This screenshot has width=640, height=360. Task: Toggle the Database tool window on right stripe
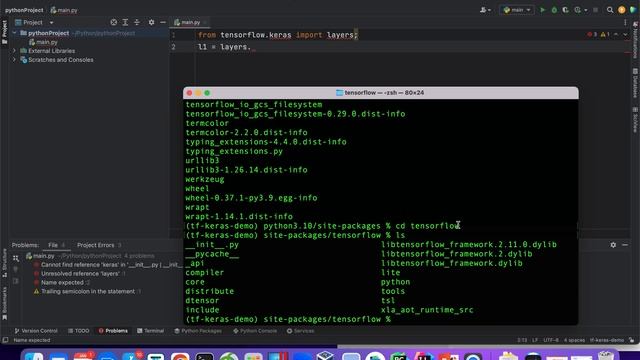click(x=635, y=83)
